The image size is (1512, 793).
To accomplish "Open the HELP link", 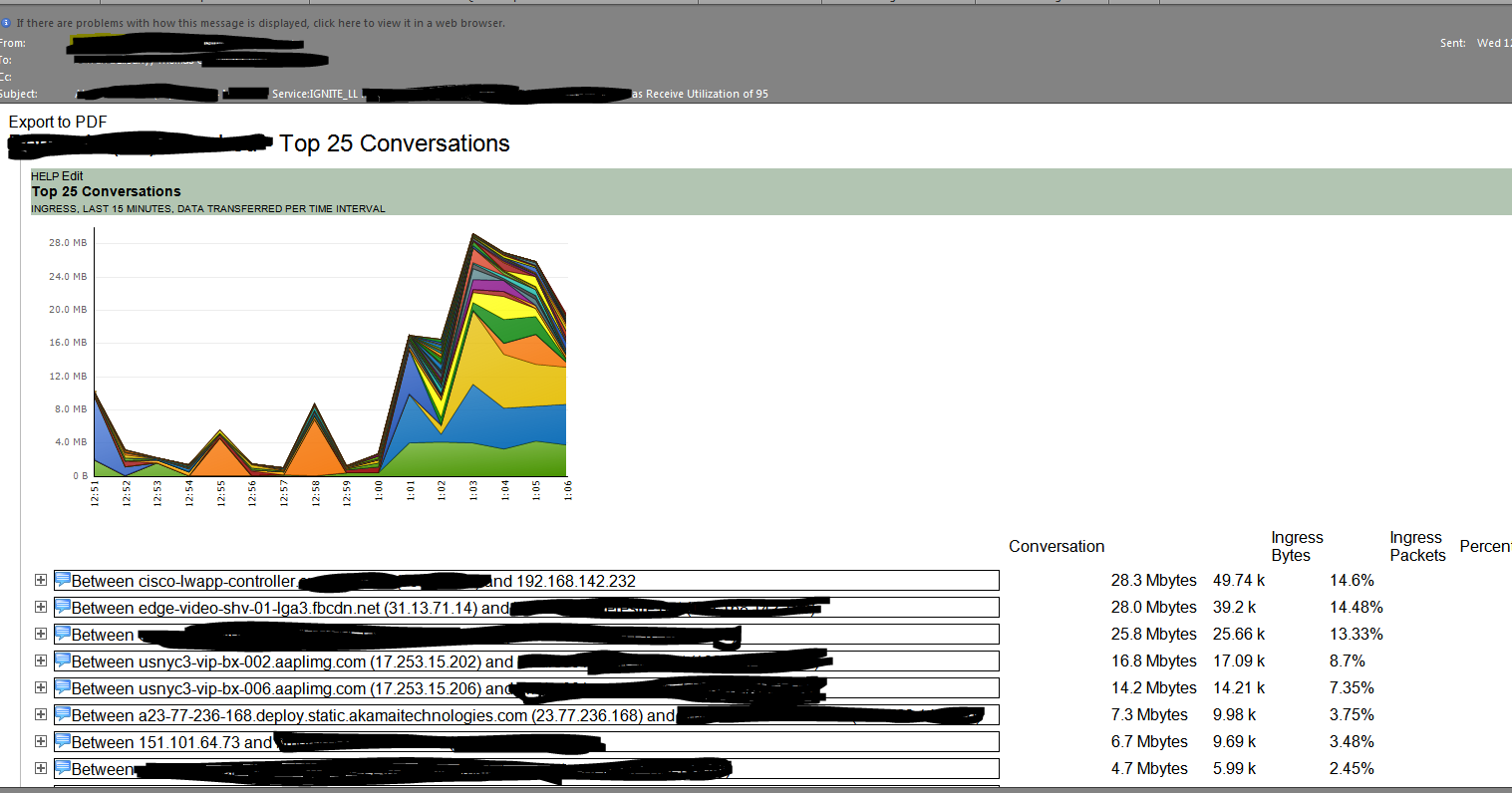I will [45, 176].
